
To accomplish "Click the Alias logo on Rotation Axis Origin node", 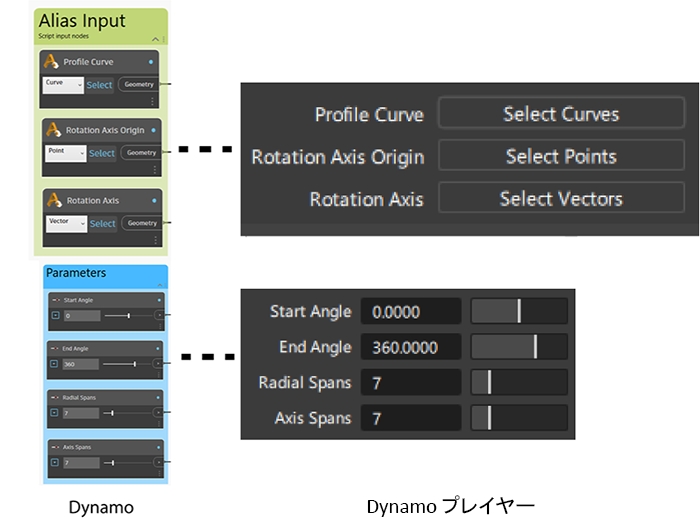I will [x=54, y=130].
